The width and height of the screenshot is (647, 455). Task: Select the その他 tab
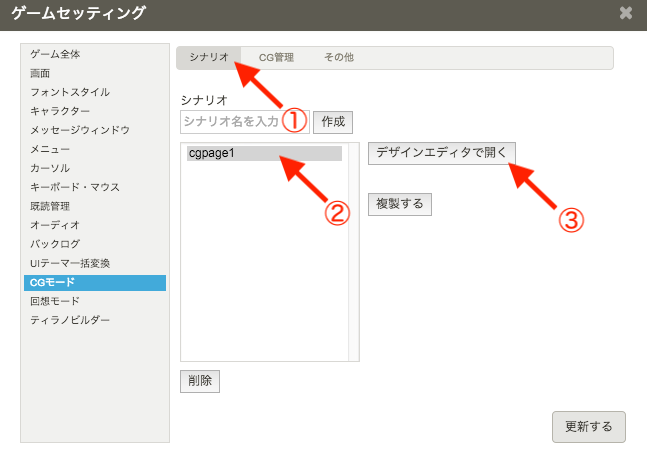[x=338, y=58]
